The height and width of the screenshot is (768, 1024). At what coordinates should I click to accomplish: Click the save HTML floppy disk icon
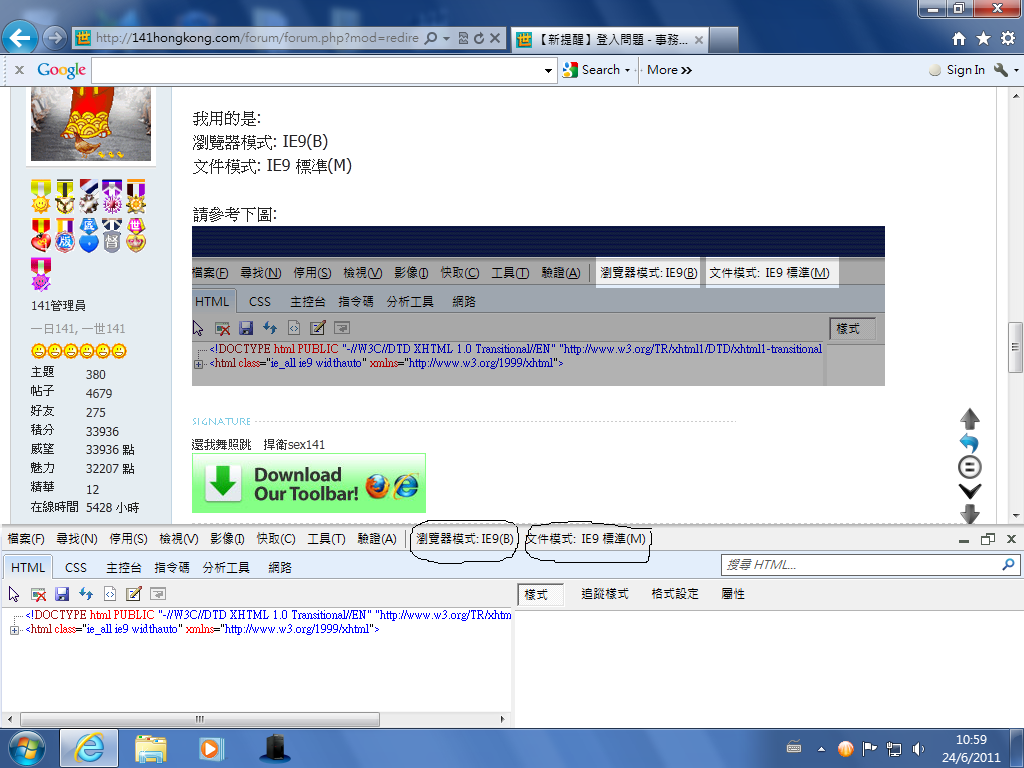[62, 594]
